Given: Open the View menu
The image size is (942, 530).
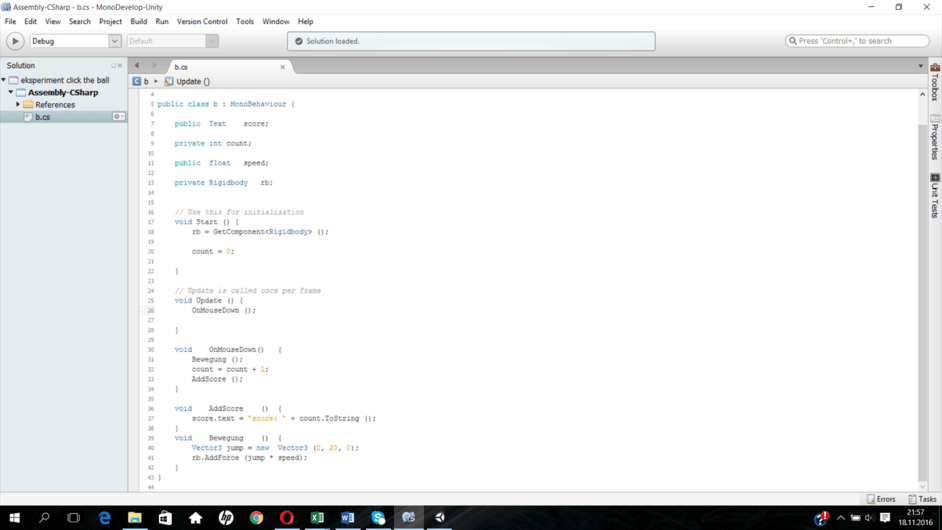Looking at the screenshot, I should pos(53,21).
